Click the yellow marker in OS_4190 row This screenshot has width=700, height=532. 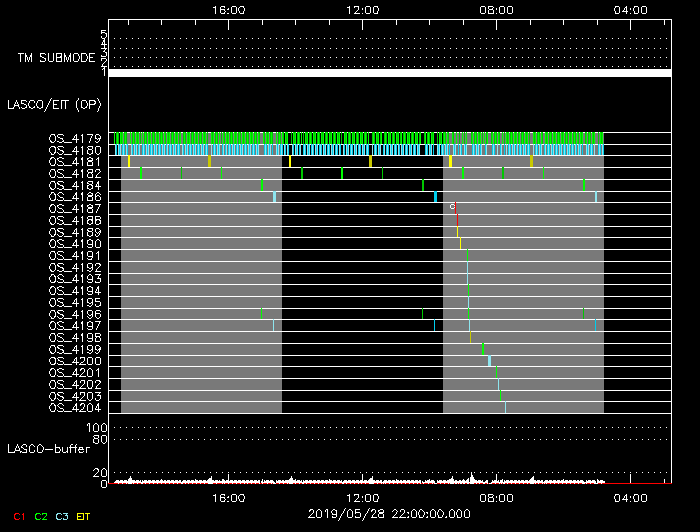pos(461,243)
